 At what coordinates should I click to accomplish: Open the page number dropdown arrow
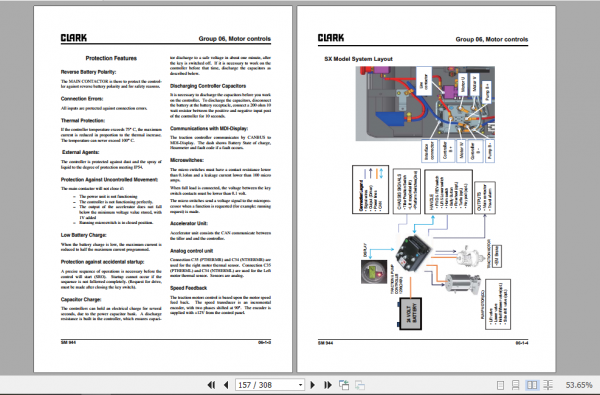point(301,385)
